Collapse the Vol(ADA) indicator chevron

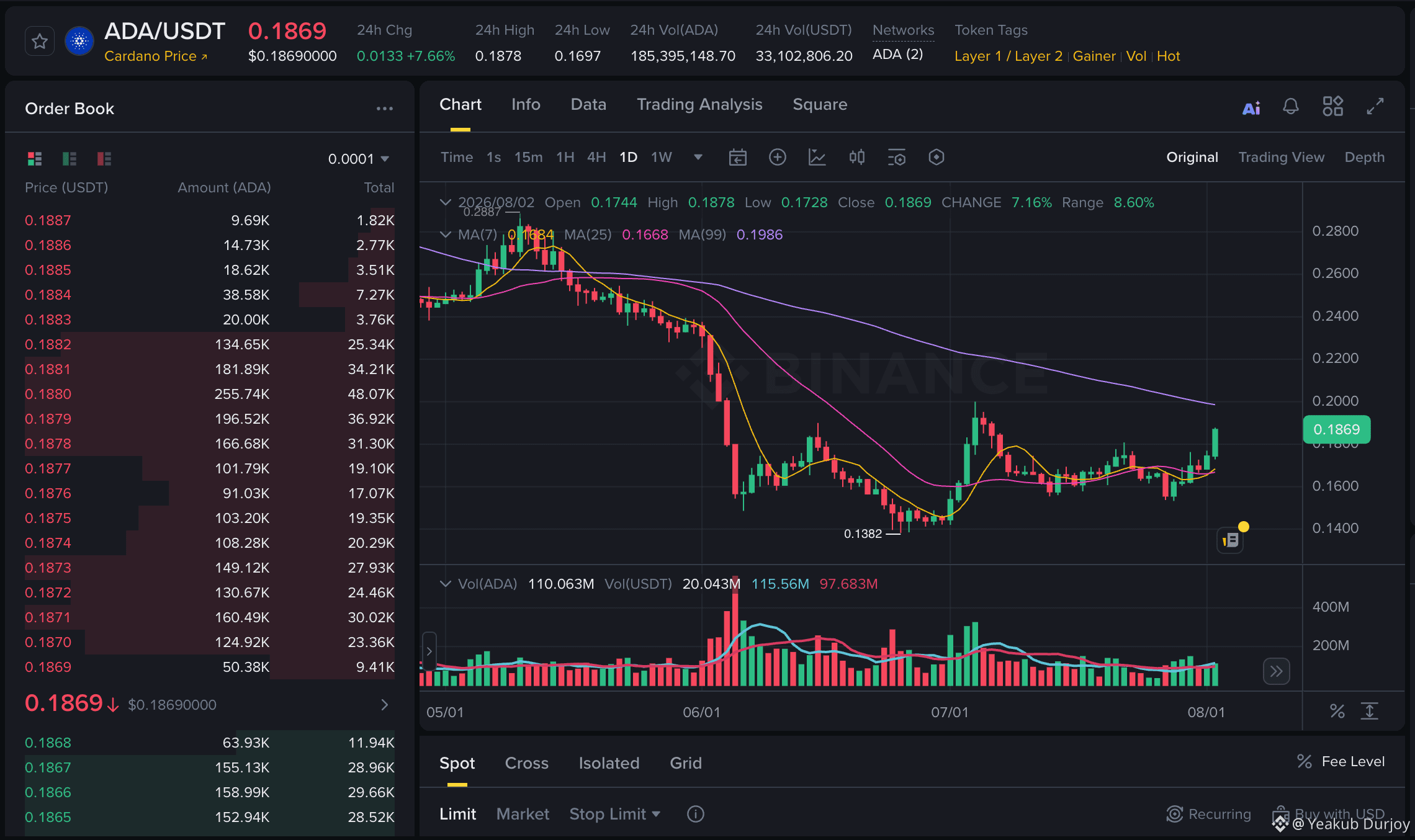445,584
